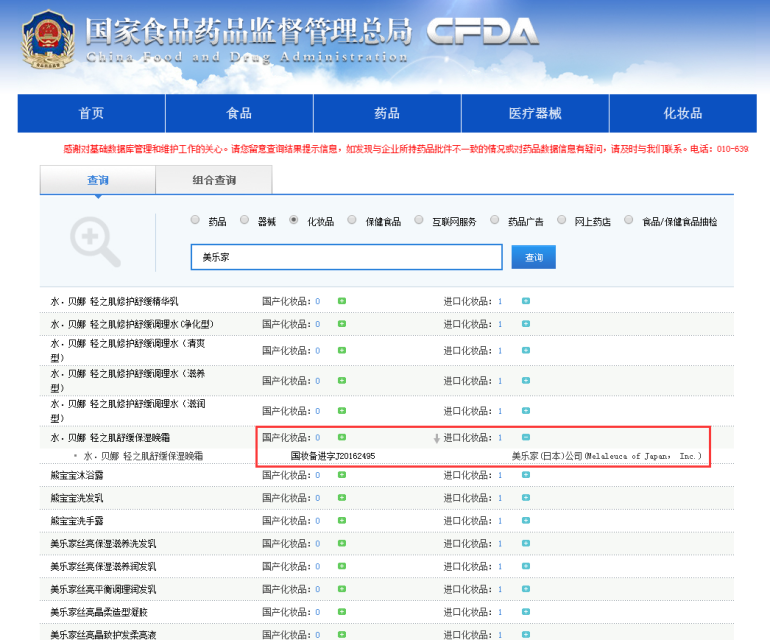
Task: Switch to the 组合查询 tab
Action: click(x=214, y=180)
